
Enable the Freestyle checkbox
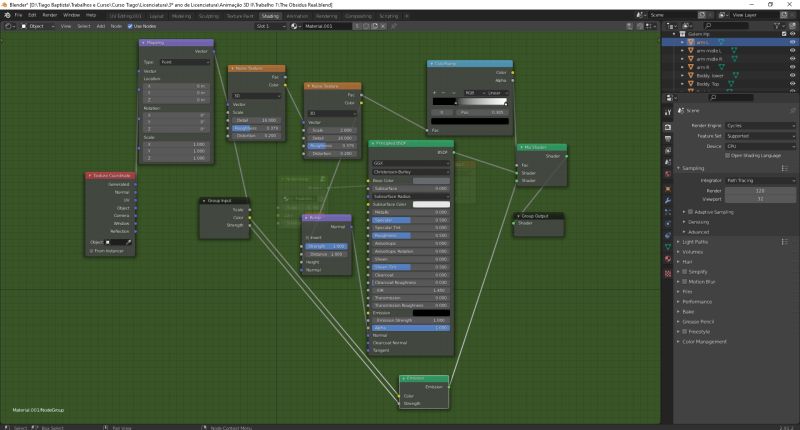pyautogui.click(x=685, y=332)
